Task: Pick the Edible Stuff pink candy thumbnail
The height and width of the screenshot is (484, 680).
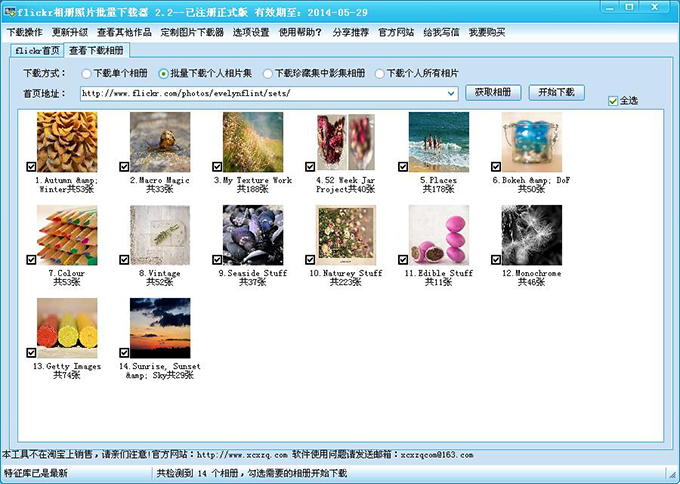Action: point(439,235)
